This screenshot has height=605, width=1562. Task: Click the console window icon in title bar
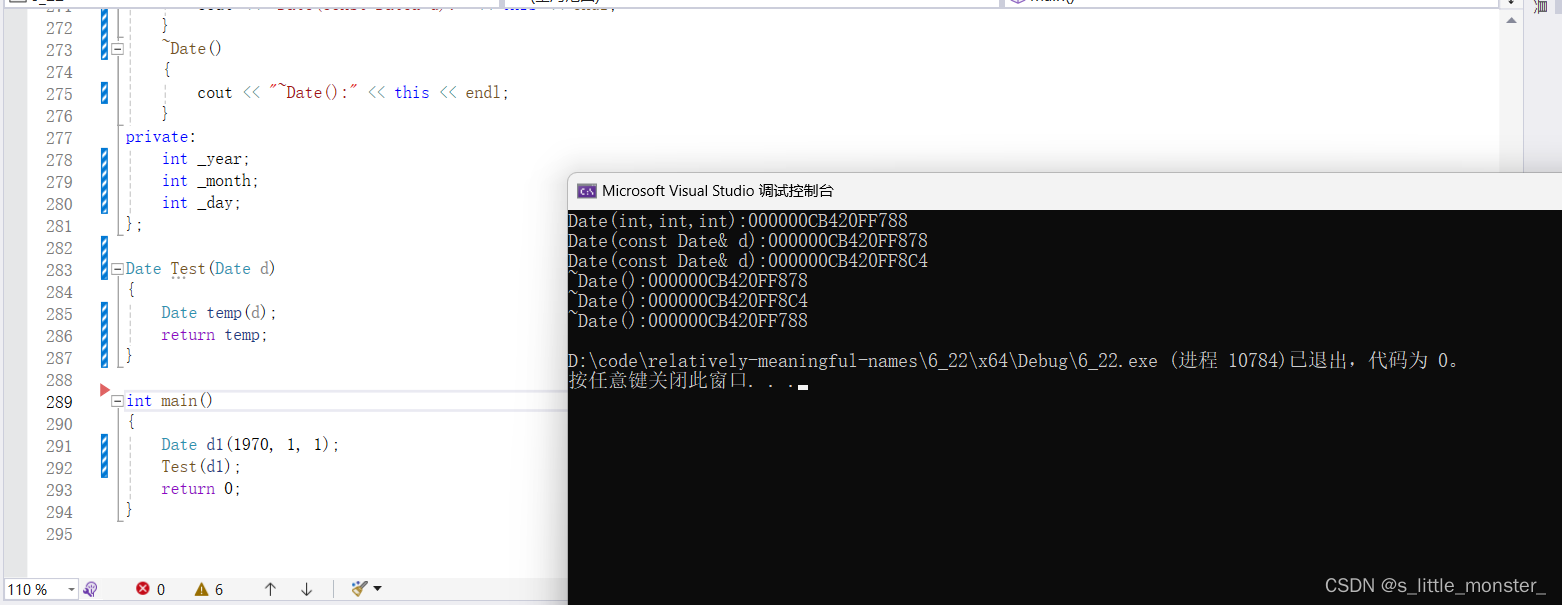click(x=587, y=191)
